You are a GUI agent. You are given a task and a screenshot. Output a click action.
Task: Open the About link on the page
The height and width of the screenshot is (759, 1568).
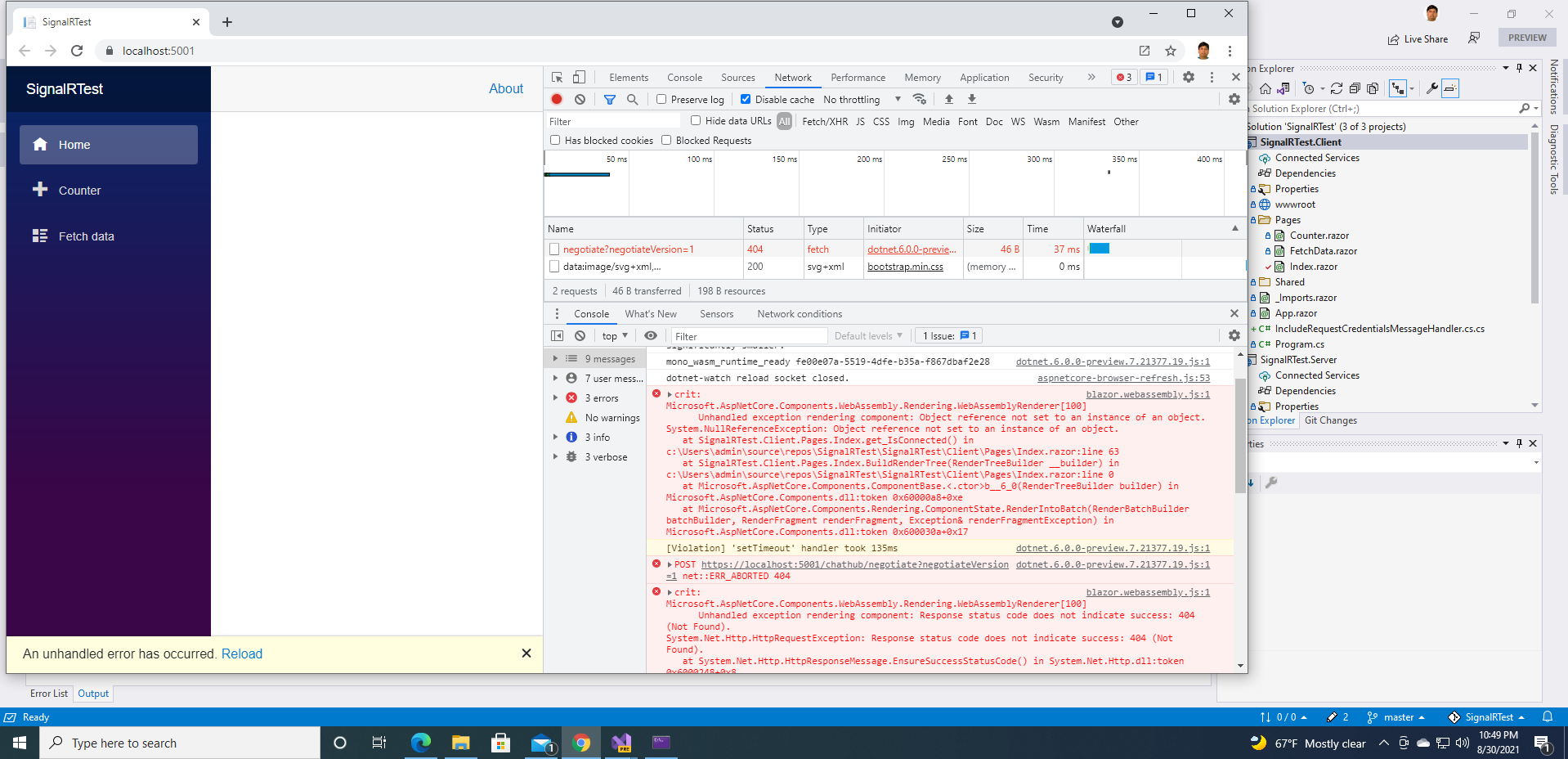coord(506,88)
